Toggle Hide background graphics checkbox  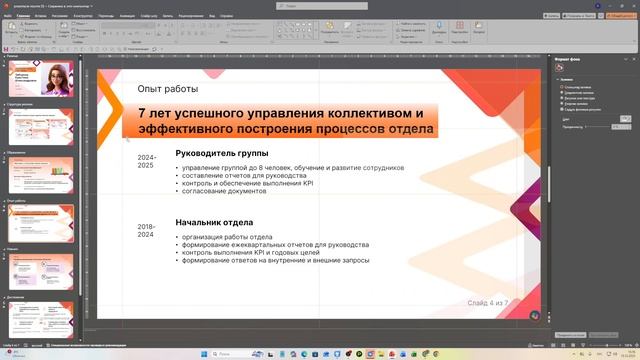pyautogui.click(x=562, y=109)
